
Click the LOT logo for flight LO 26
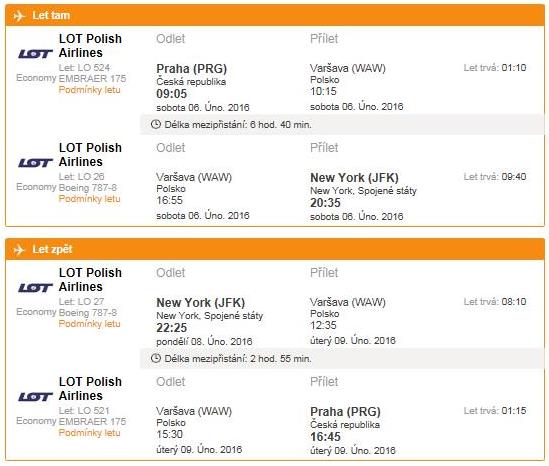click(35, 163)
